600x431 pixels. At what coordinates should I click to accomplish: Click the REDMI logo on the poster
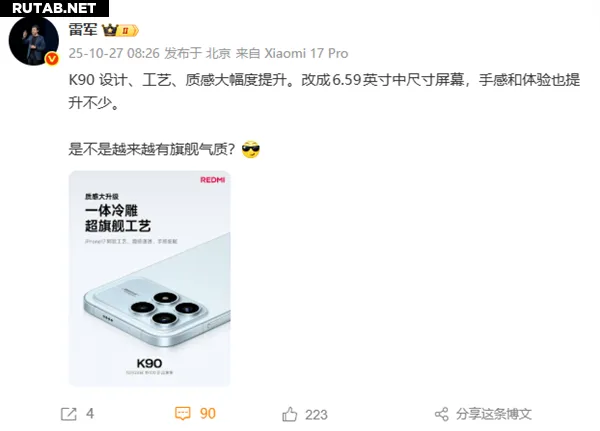pyautogui.click(x=213, y=180)
